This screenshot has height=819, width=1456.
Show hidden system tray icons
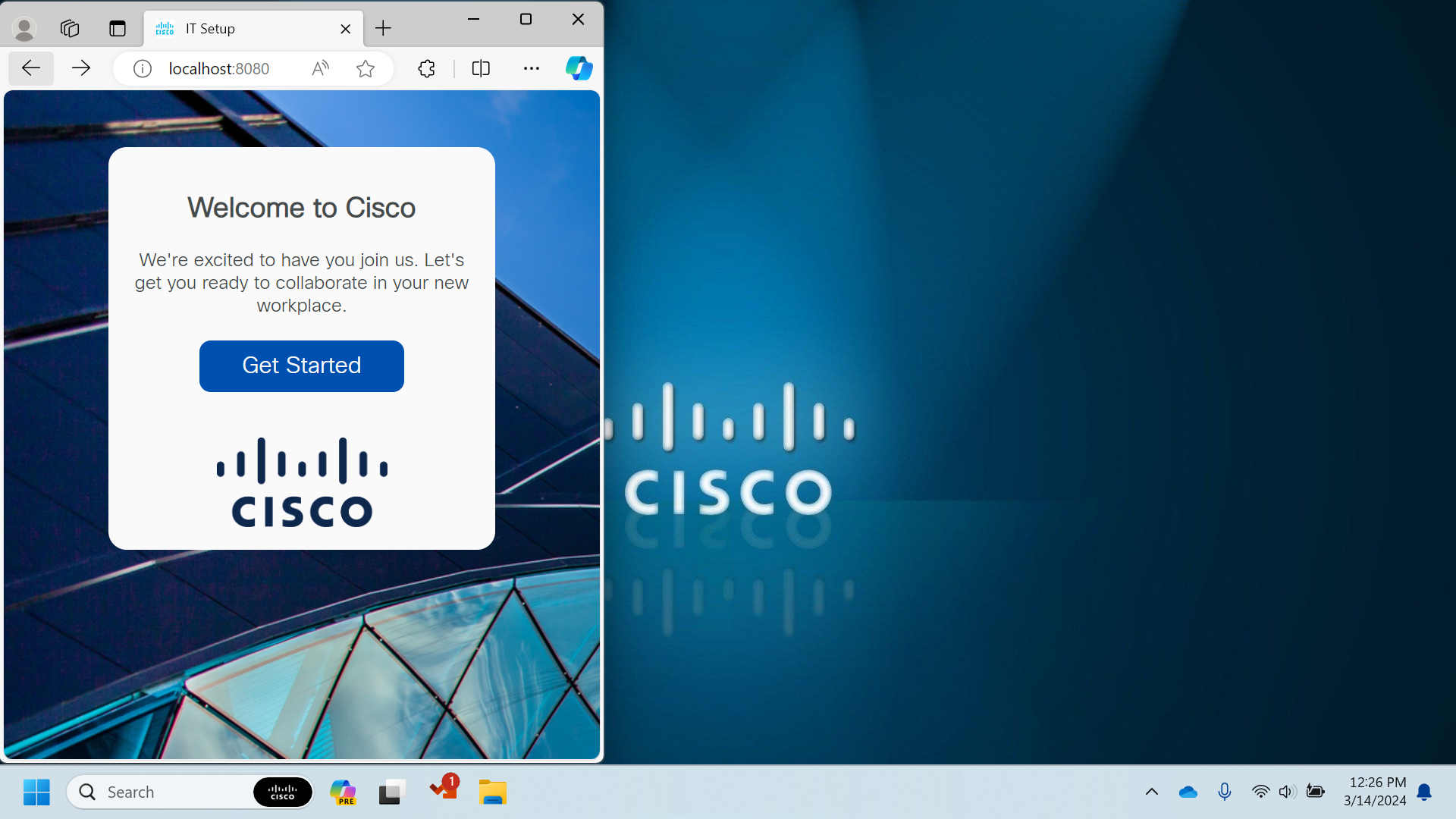[x=1151, y=792]
